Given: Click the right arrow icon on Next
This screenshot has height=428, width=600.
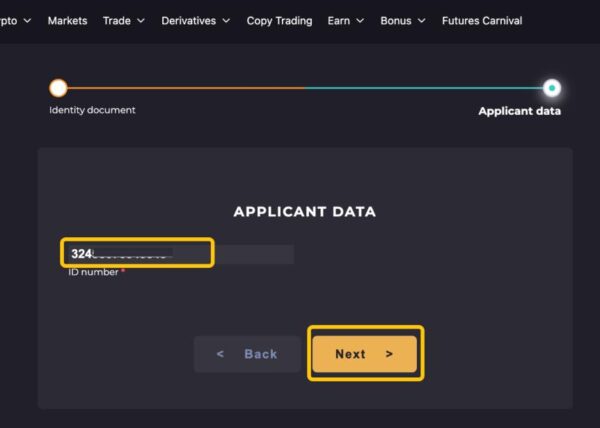Looking at the screenshot, I should pos(389,354).
